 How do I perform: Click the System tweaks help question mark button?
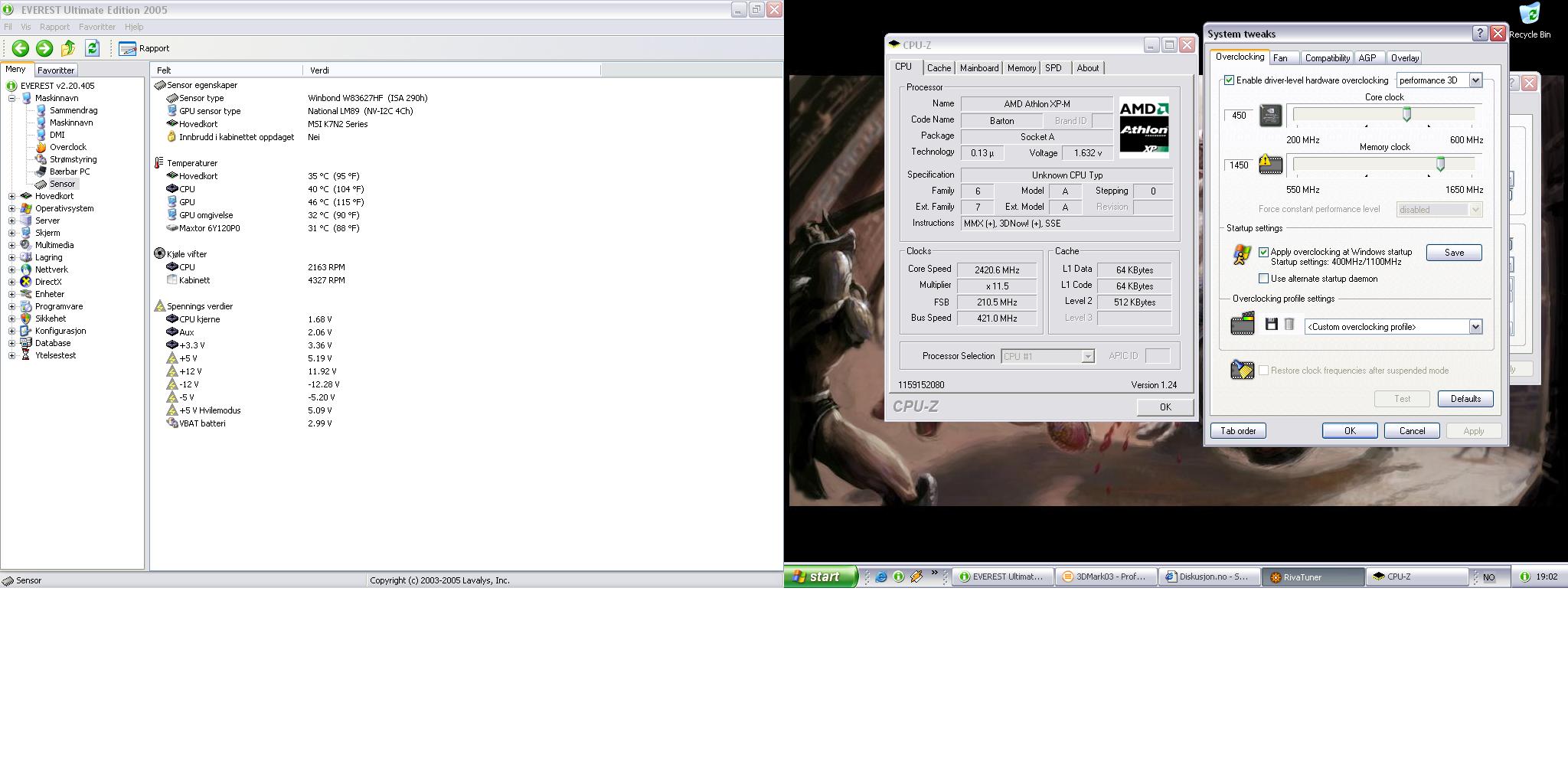click(x=1479, y=34)
